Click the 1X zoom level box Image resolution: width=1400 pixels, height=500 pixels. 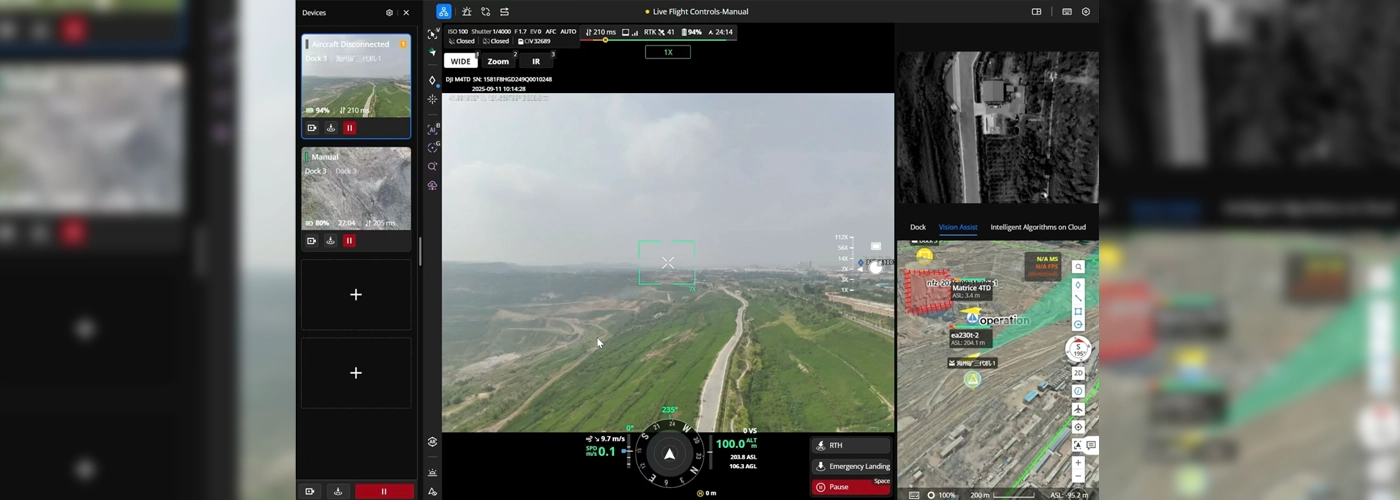point(668,52)
